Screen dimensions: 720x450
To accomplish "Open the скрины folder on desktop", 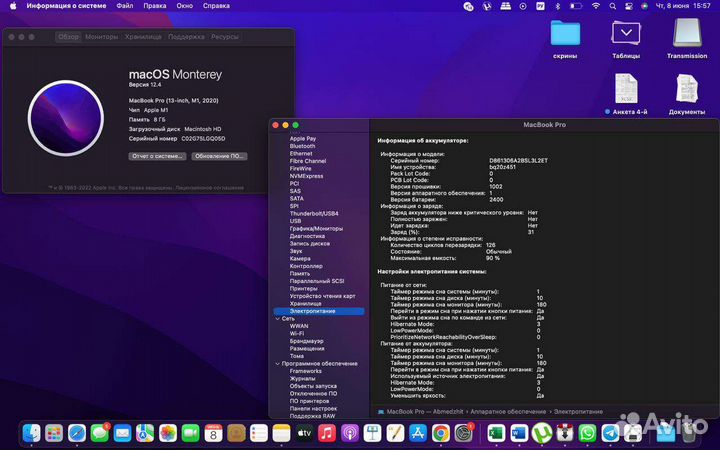I will 565,39.
